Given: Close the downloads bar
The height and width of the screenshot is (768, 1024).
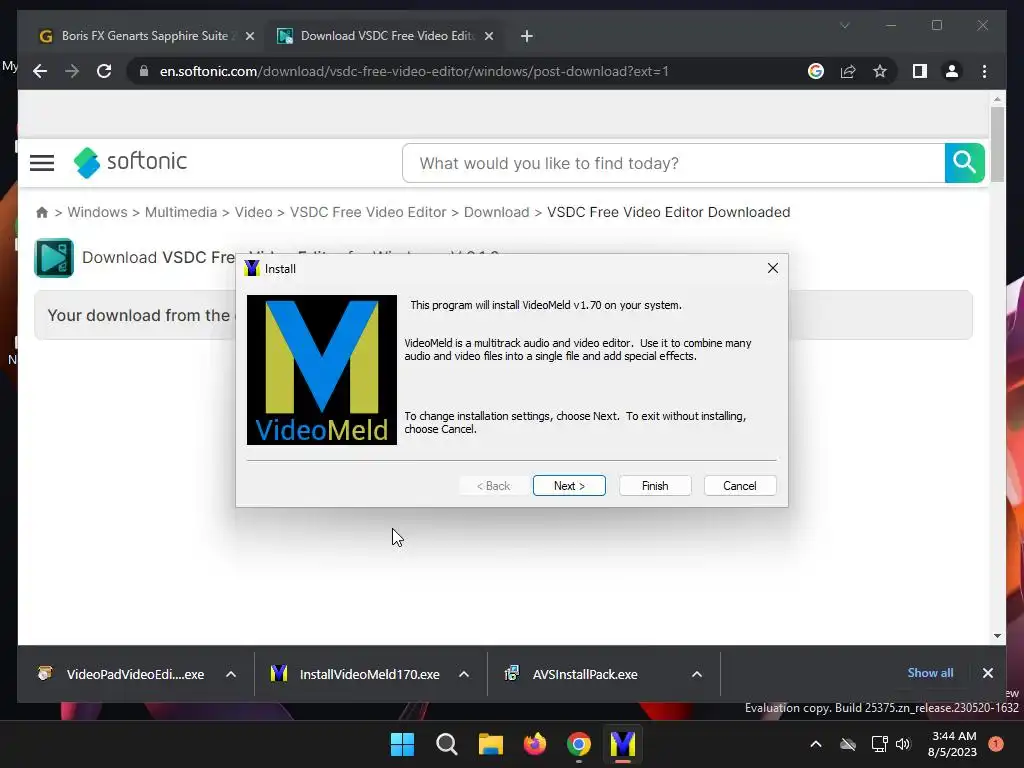Looking at the screenshot, I should pyautogui.click(x=987, y=673).
